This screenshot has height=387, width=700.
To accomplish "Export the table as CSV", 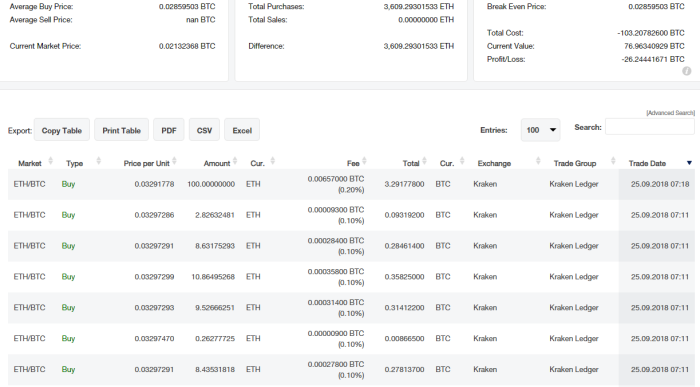I will click(x=204, y=130).
